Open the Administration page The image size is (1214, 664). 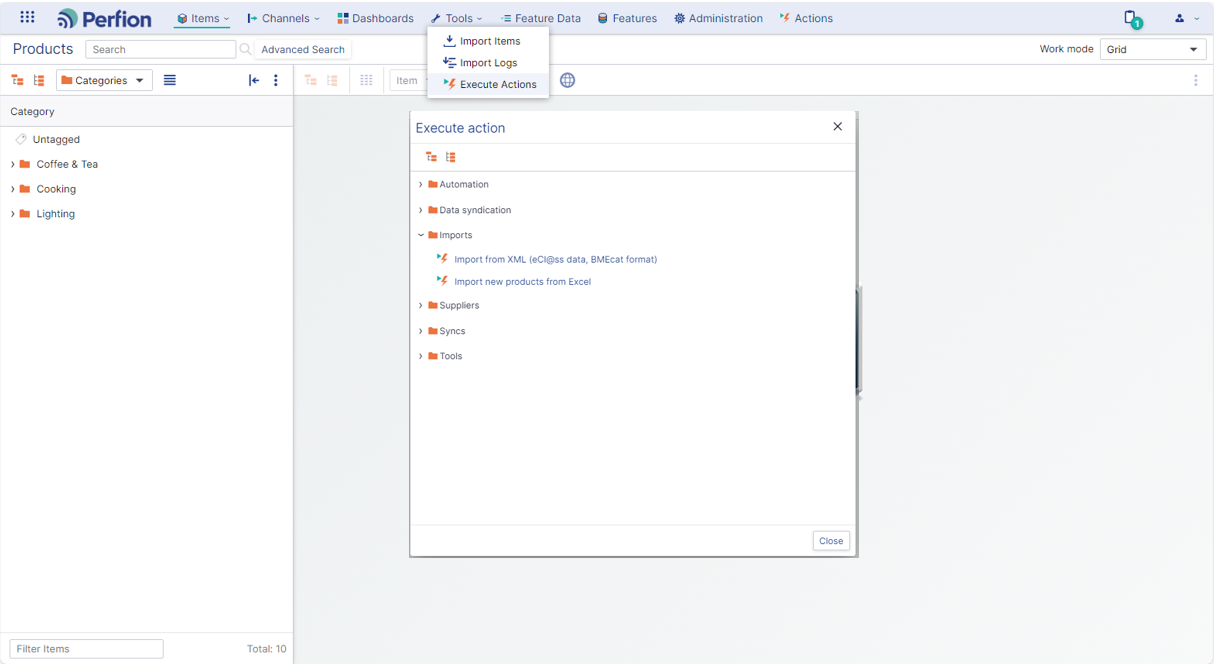(718, 18)
